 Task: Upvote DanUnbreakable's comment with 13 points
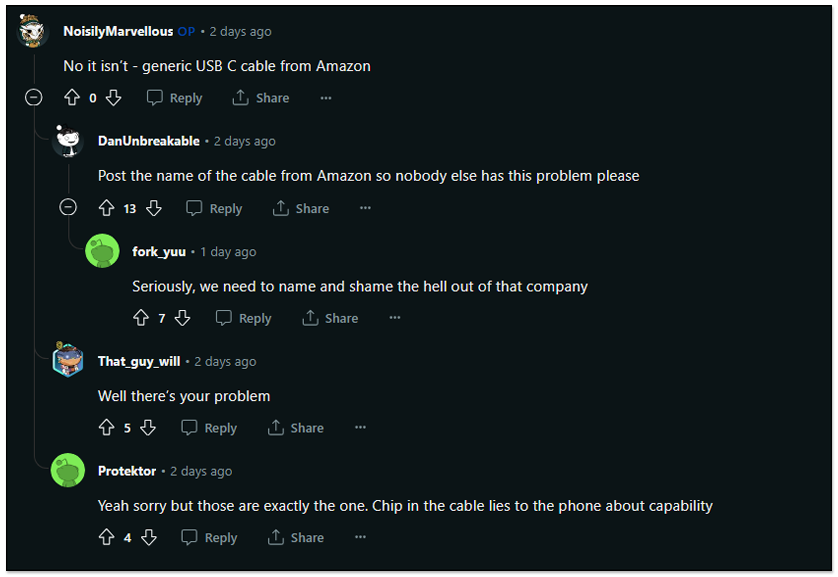tap(106, 208)
